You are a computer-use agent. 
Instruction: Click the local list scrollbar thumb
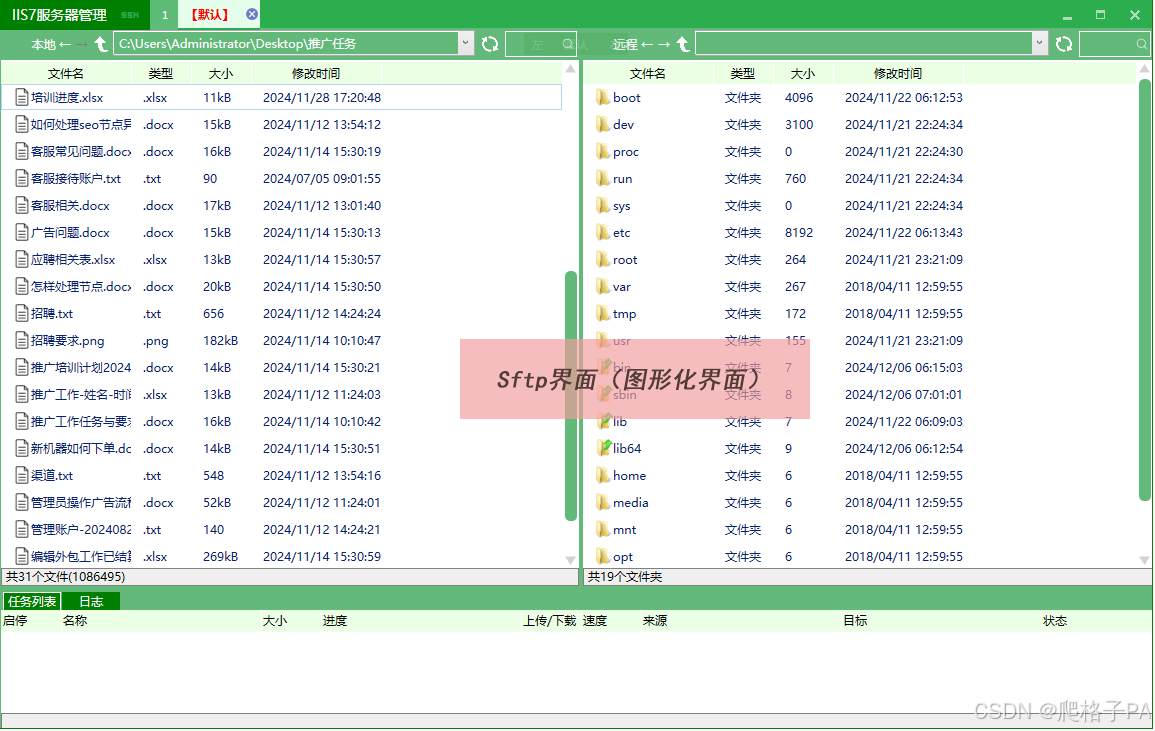coord(571,396)
